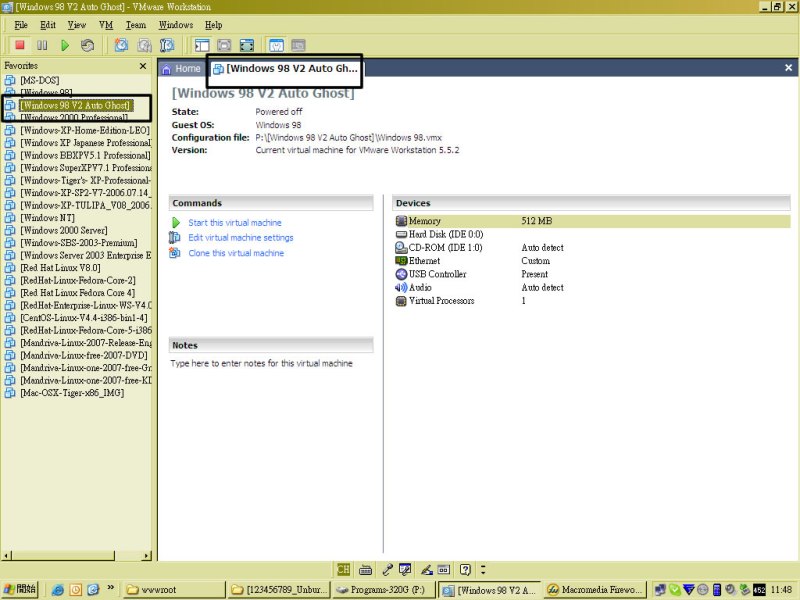Open the File menu

tap(21, 25)
